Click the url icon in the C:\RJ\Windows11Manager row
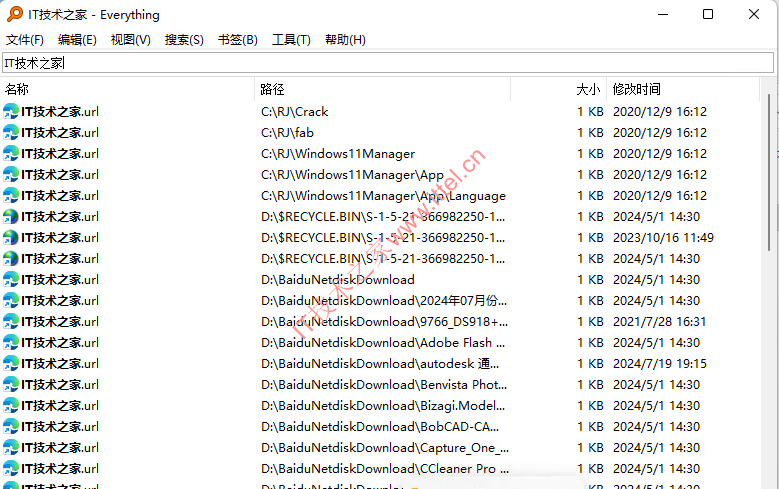 click(x=10, y=154)
